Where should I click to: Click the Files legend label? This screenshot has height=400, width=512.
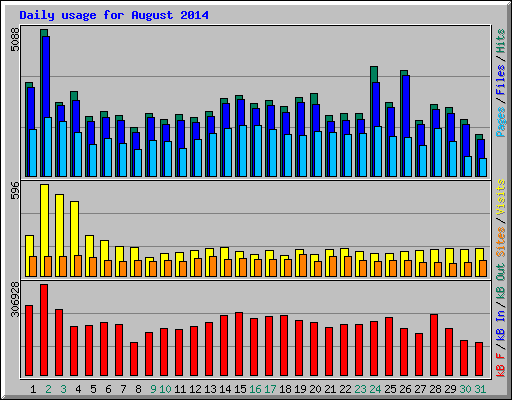click(x=500, y=79)
